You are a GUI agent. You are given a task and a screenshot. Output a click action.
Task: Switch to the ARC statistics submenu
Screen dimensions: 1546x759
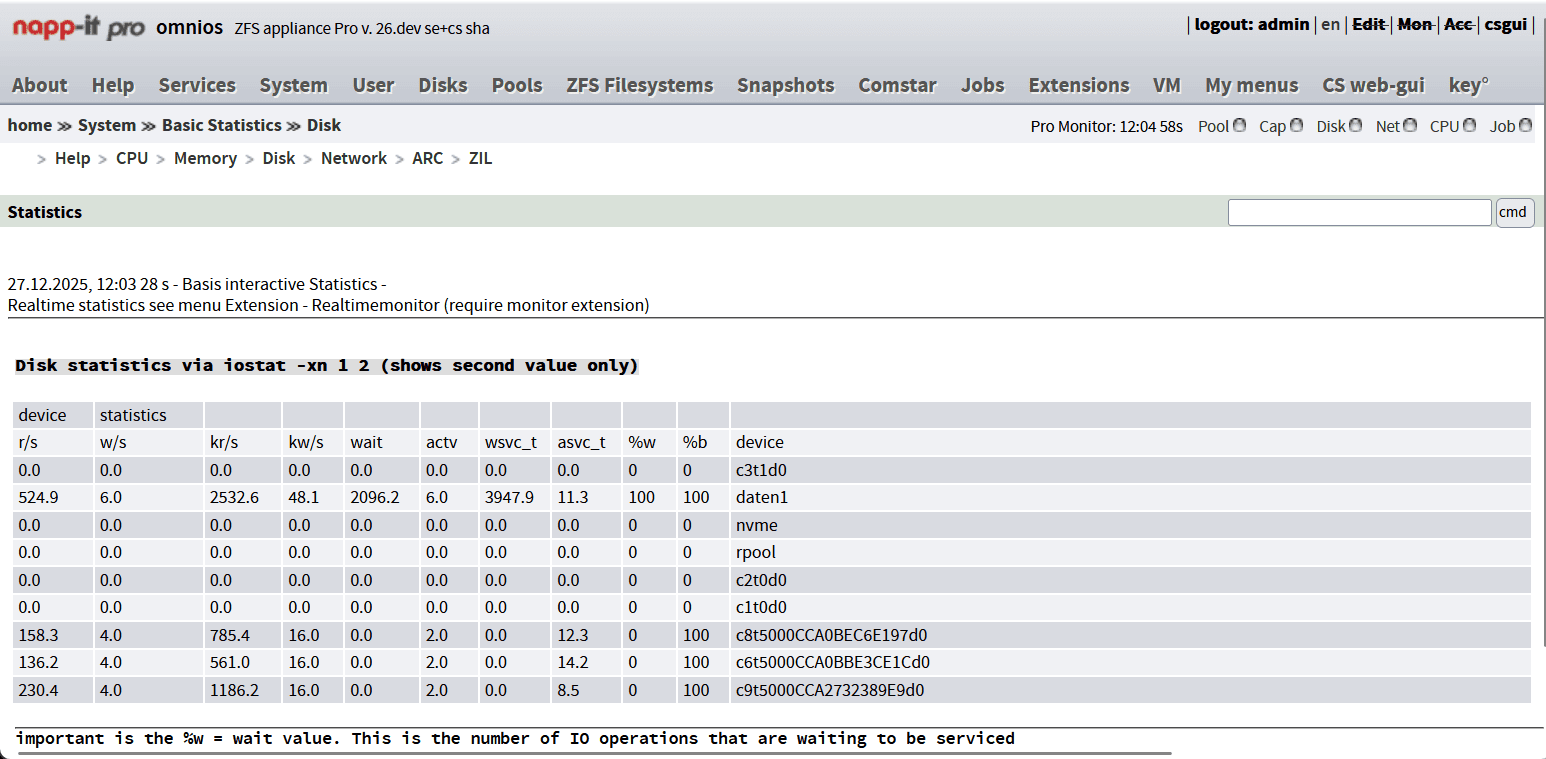pos(427,158)
